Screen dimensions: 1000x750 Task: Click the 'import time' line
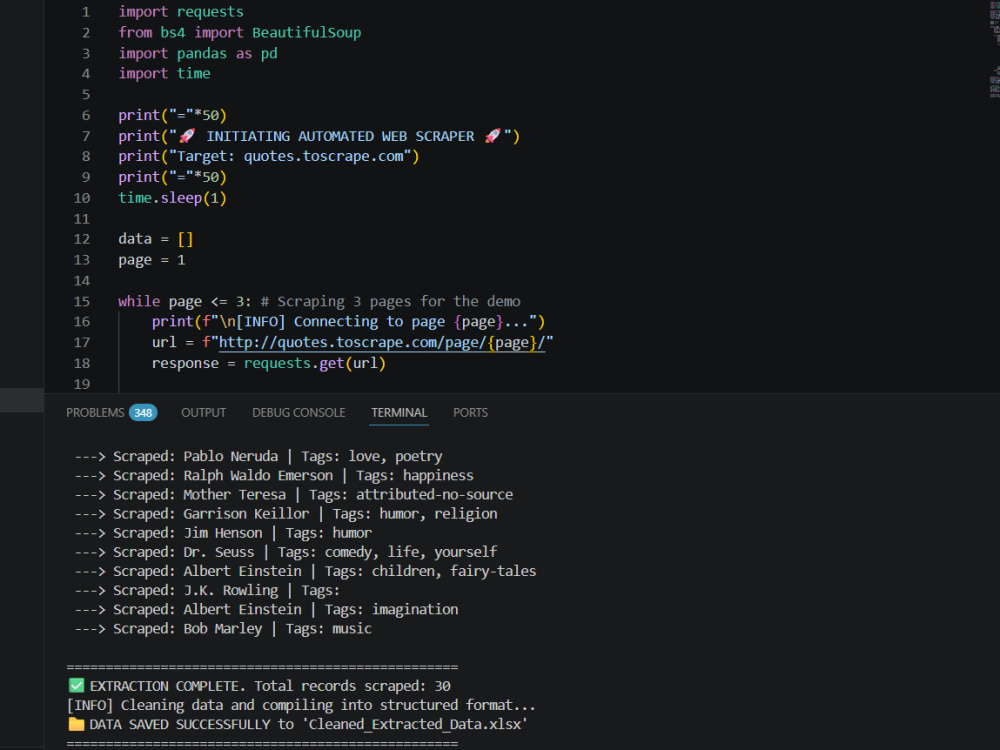tap(164, 74)
